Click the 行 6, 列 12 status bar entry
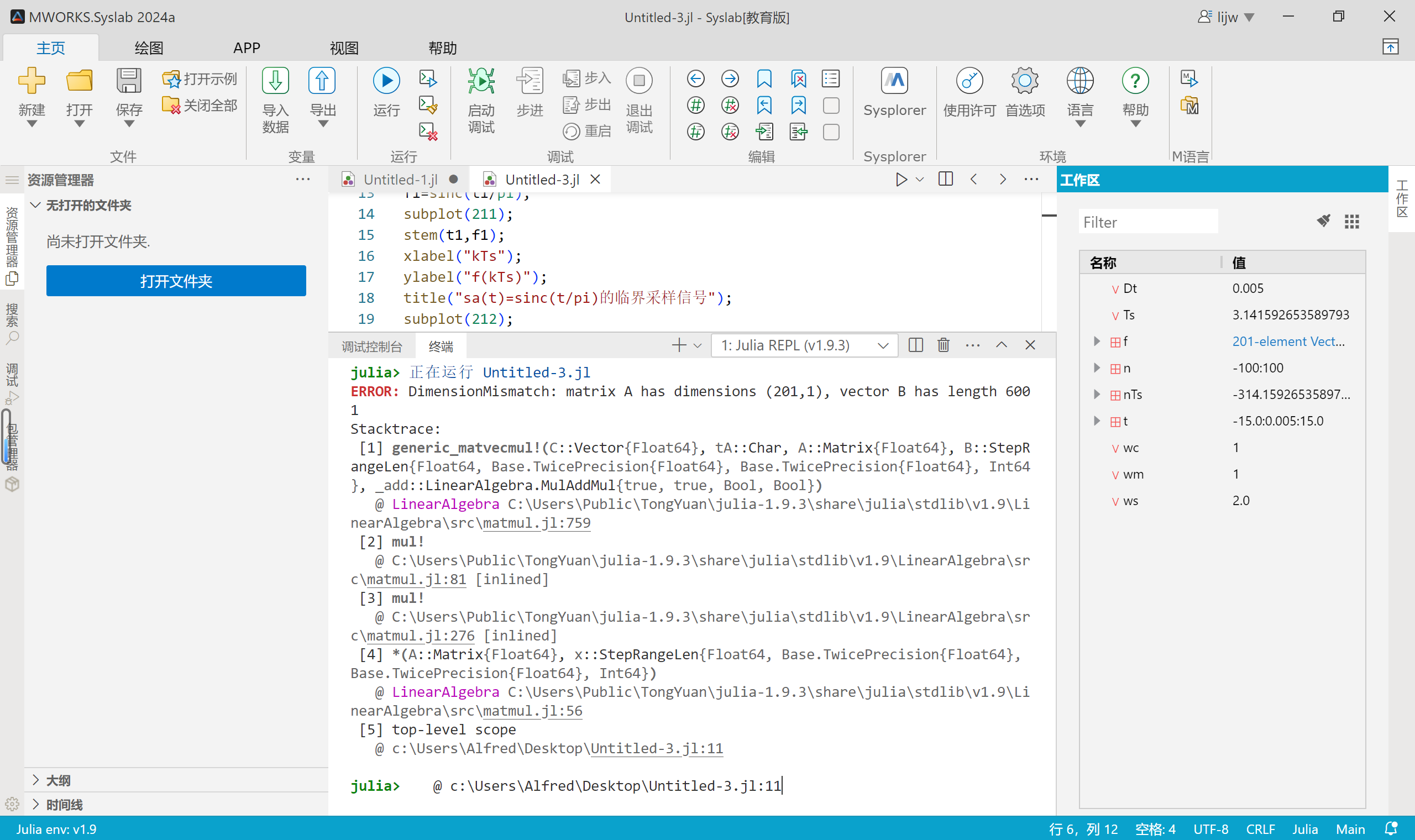Viewport: 1415px width, 840px height. click(x=1083, y=829)
